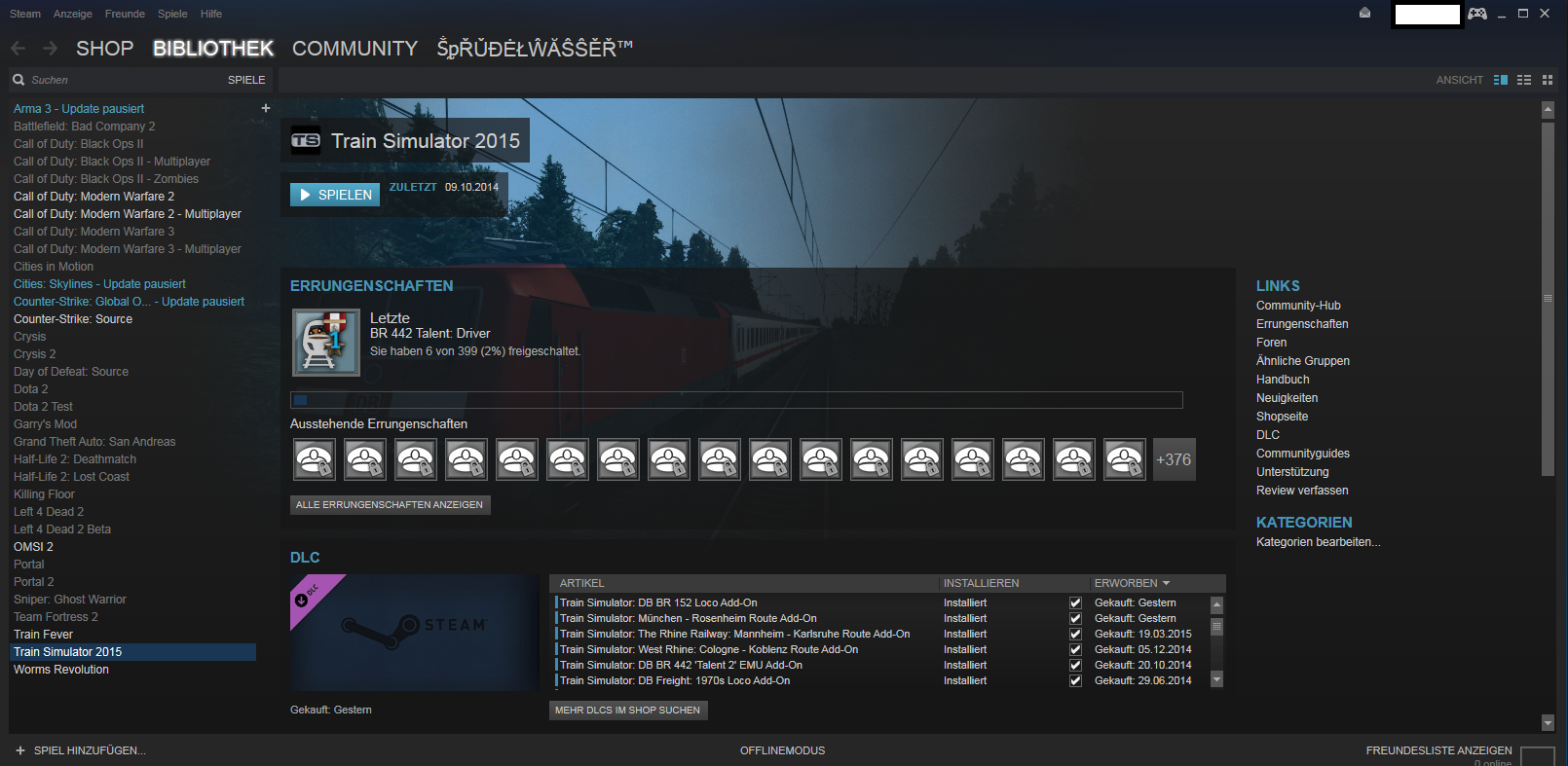The height and width of the screenshot is (766, 1568).
Task: Select OMSI 2 in the game list
Action: pyautogui.click(x=33, y=547)
